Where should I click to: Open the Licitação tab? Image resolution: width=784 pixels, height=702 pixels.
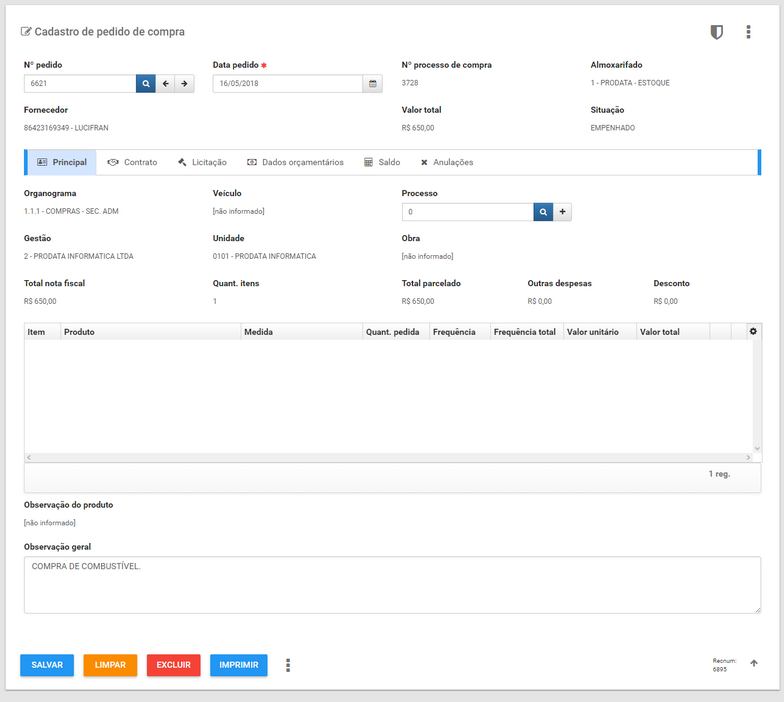(202, 162)
